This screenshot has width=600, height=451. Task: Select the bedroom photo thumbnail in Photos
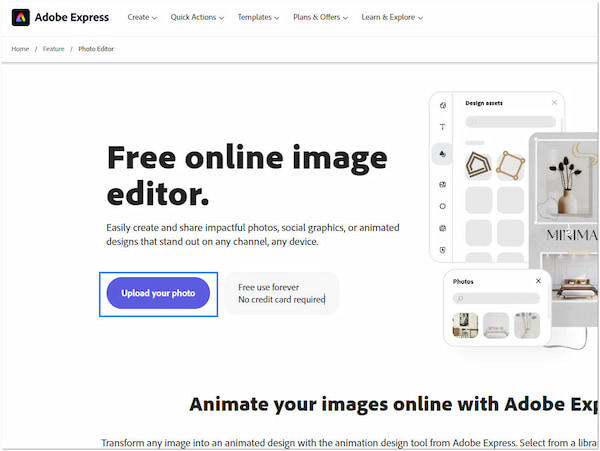point(496,325)
